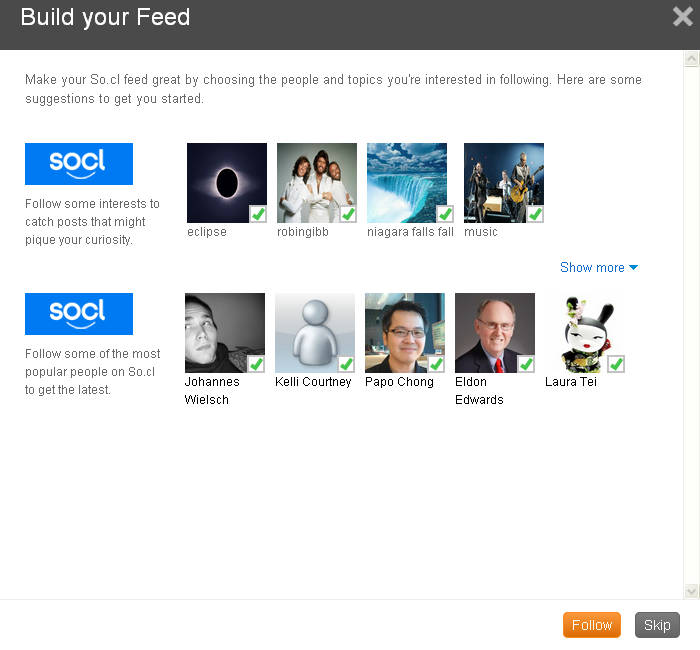Click Laura Tei's cartoon avatar

(x=580, y=332)
